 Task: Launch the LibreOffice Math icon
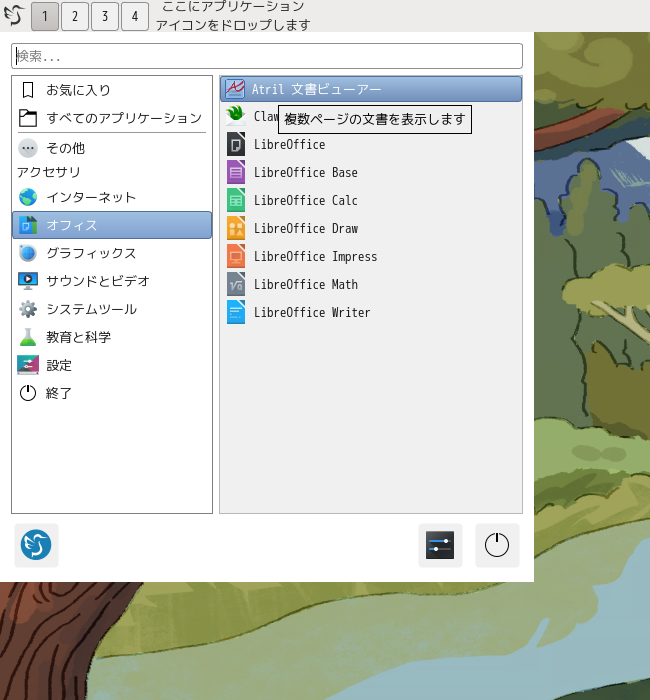click(236, 284)
